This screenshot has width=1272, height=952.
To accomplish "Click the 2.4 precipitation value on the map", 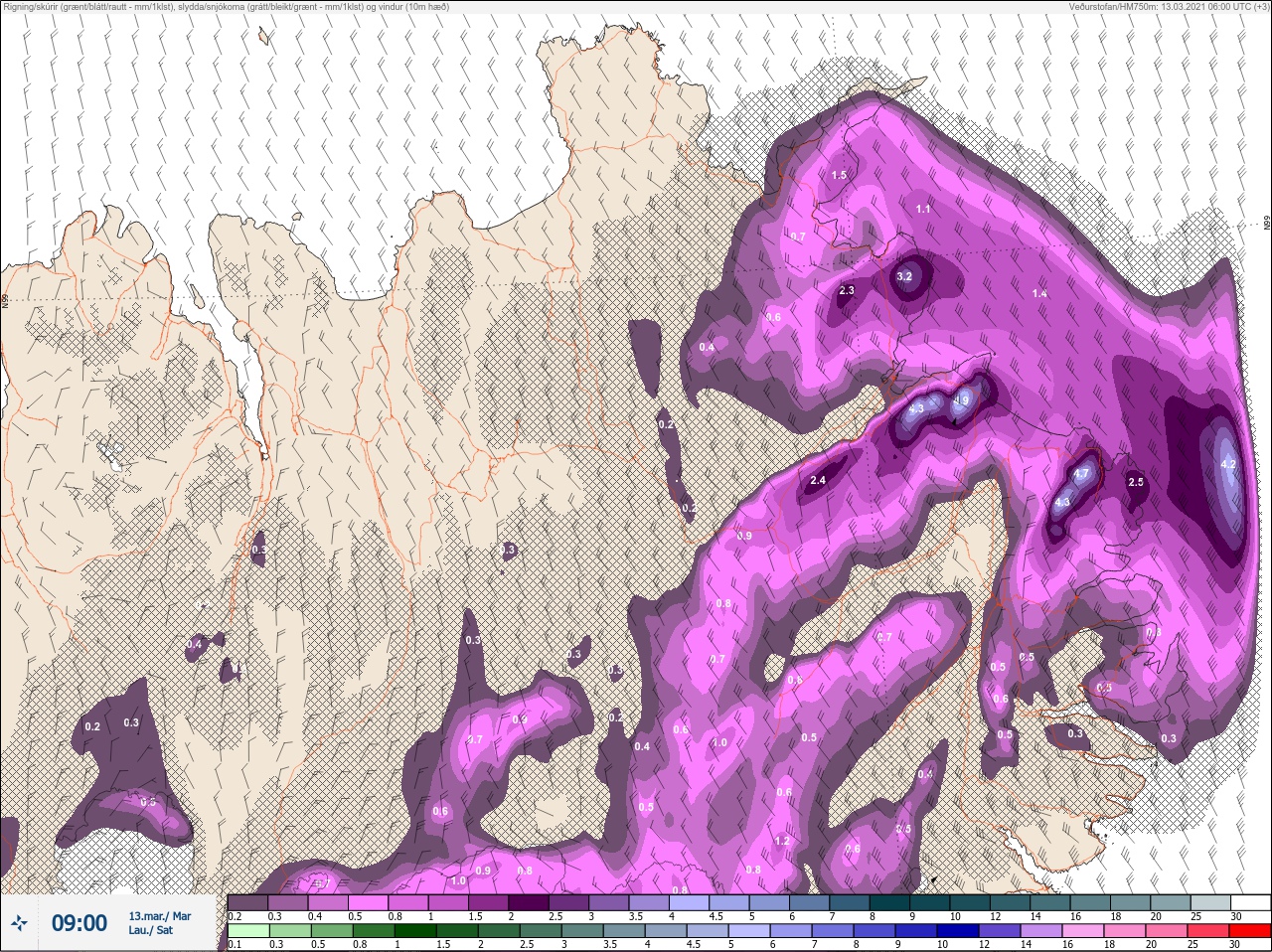I will [818, 480].
